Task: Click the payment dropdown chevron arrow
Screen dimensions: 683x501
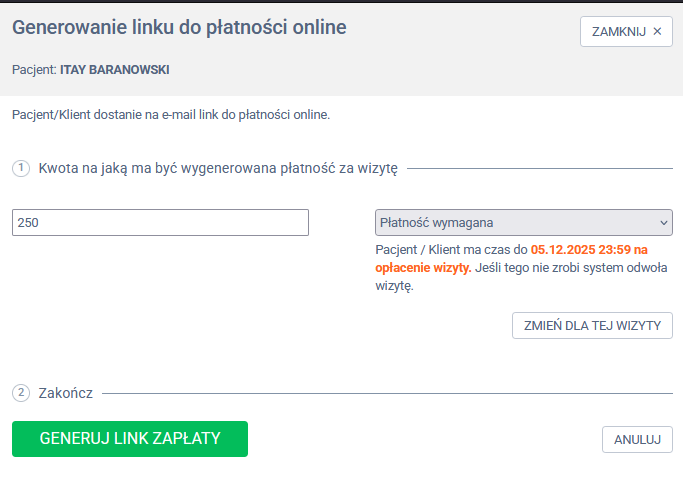Action: tap(663, 222)
